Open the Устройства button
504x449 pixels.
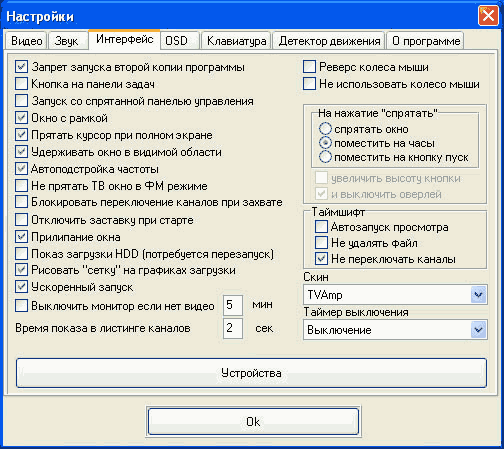point(251,373)
